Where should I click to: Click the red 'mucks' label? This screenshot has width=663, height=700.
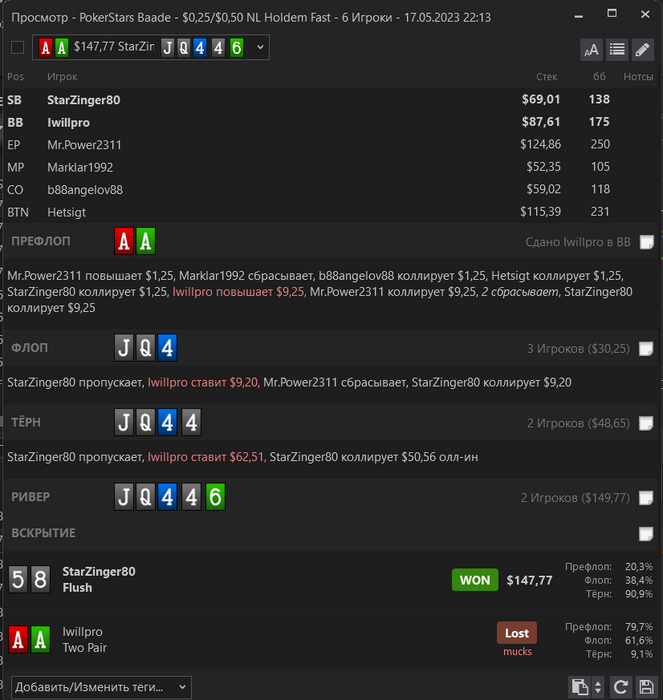tap(517, 652)
